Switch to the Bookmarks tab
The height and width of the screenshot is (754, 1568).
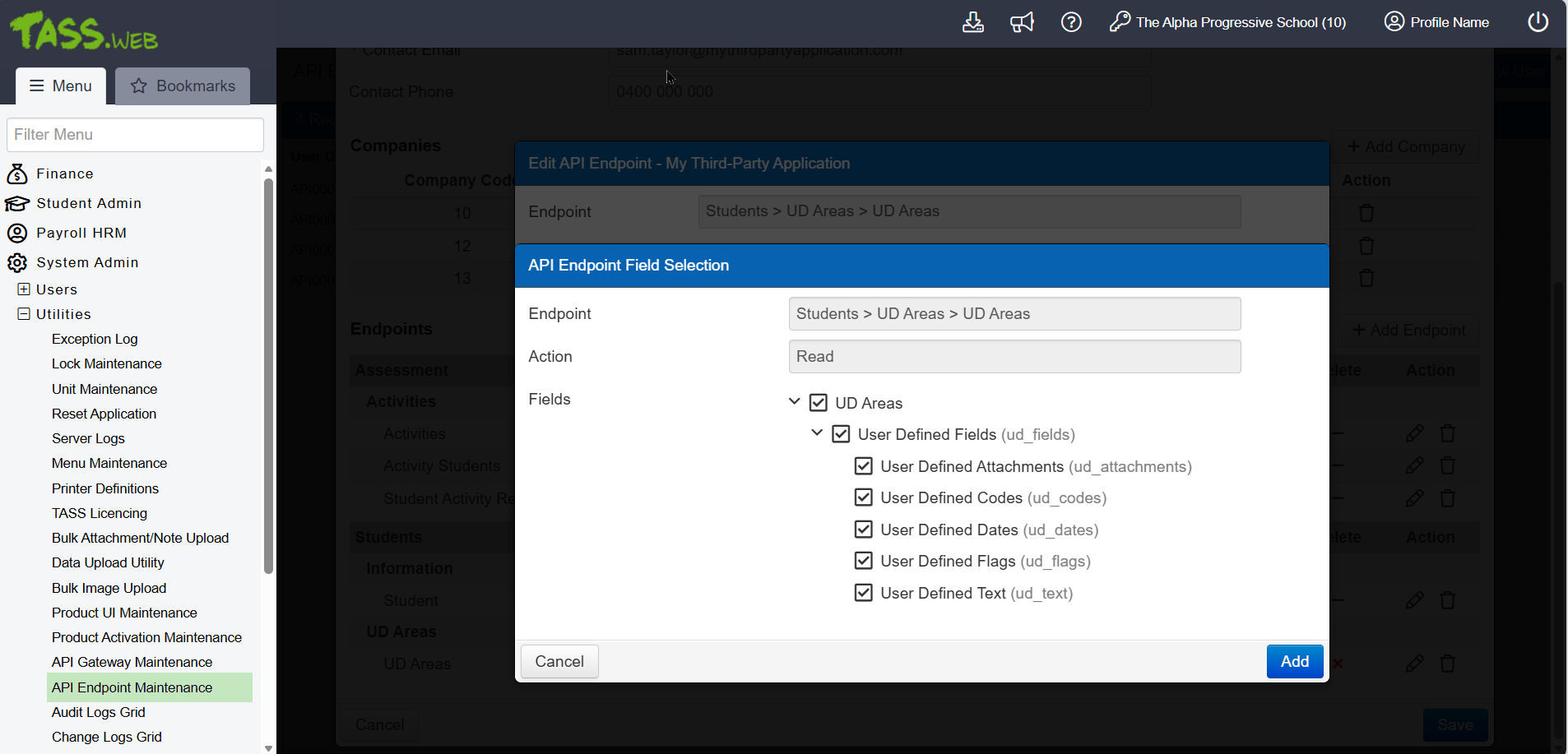click(x=183, y=86)
